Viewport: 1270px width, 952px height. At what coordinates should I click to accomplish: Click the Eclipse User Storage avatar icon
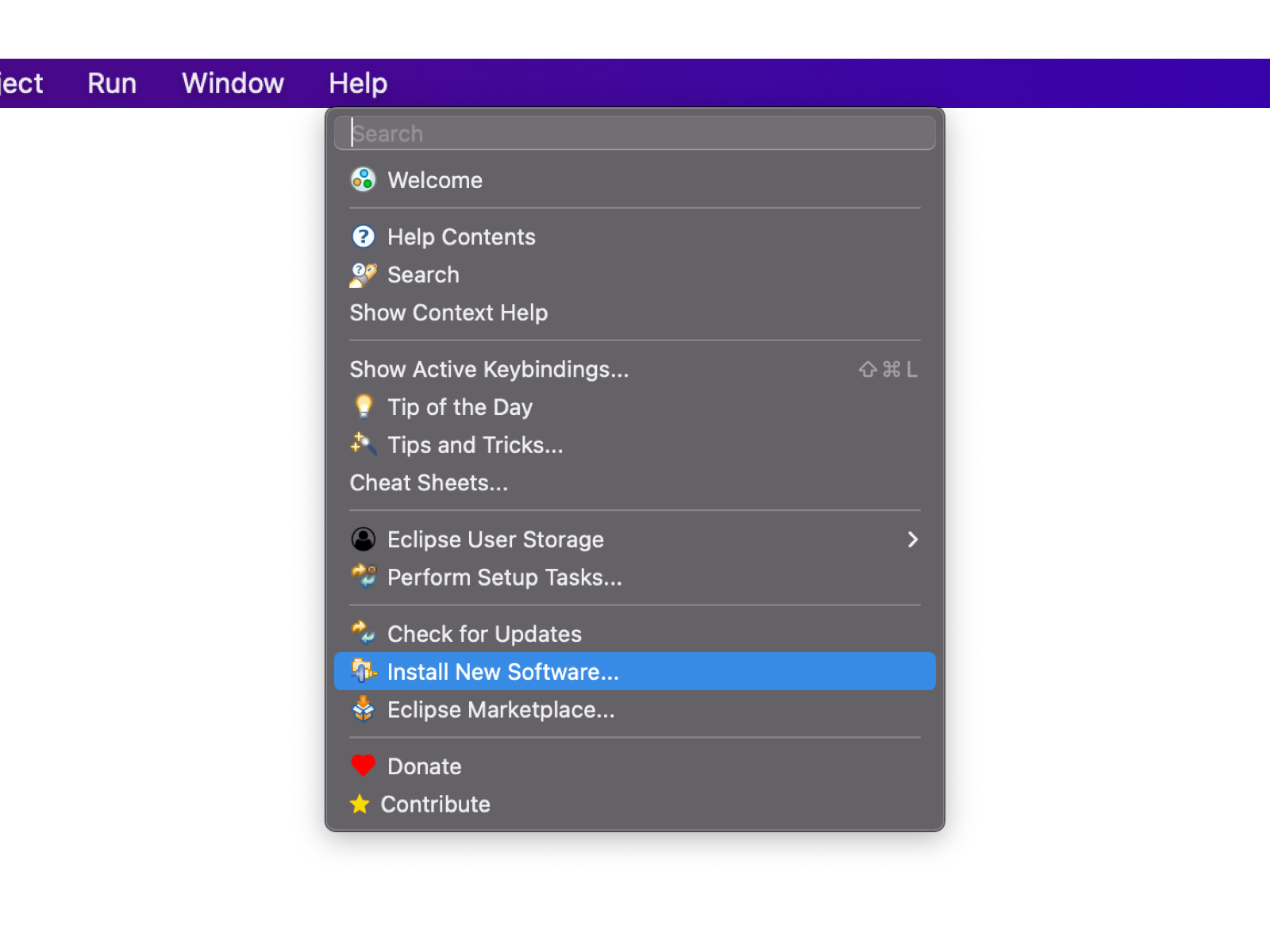point(363,539)
